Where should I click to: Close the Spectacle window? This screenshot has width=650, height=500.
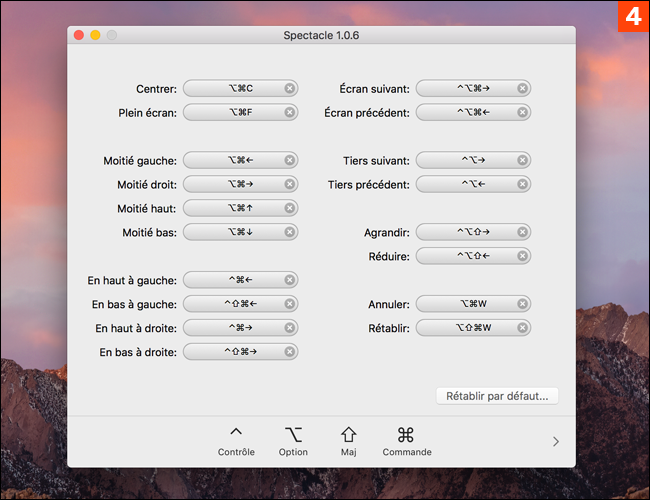point(79,35)
